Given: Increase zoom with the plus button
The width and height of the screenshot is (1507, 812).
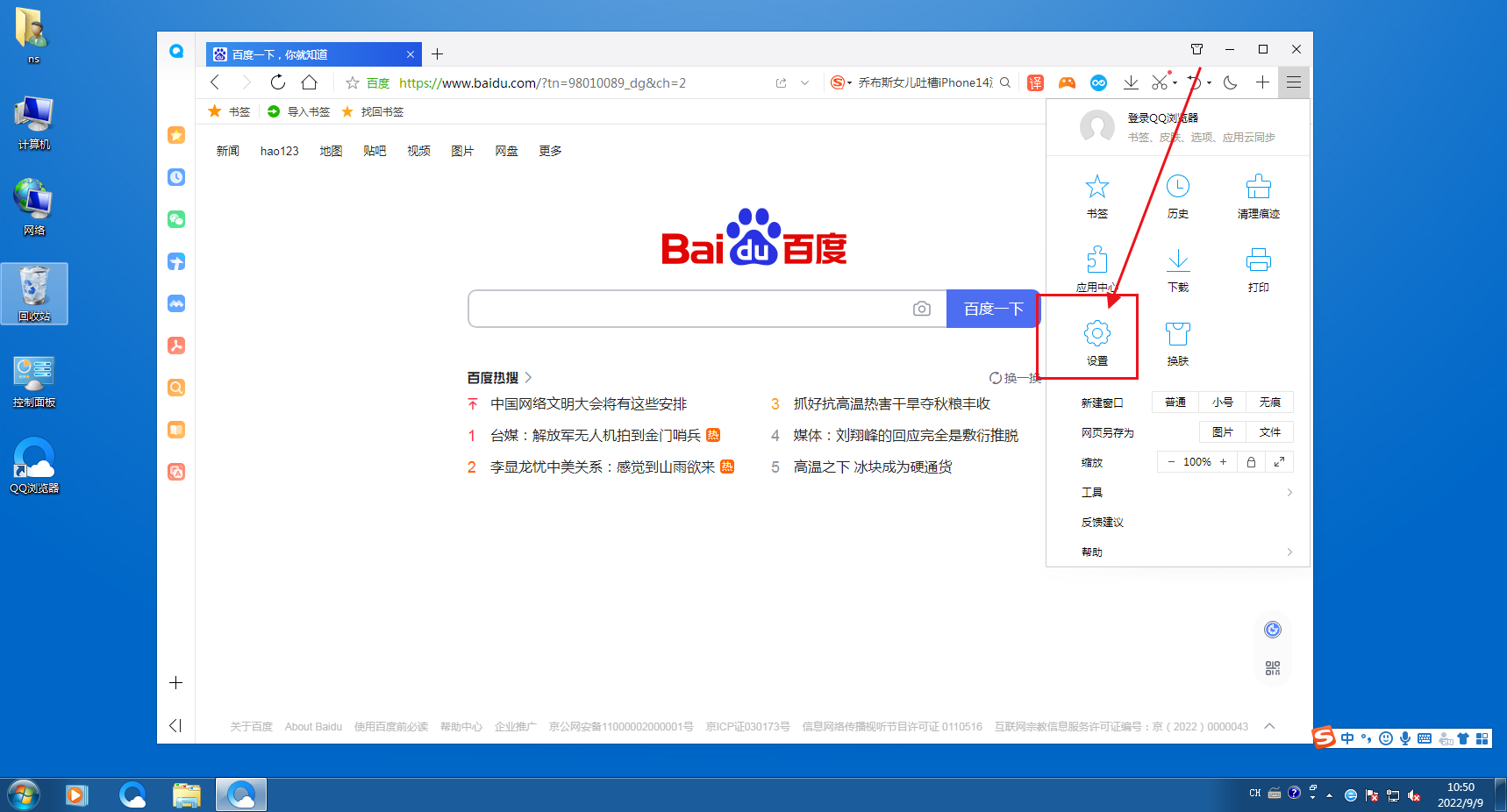Looking at the screenshot, I should [x=1224, y=462].
